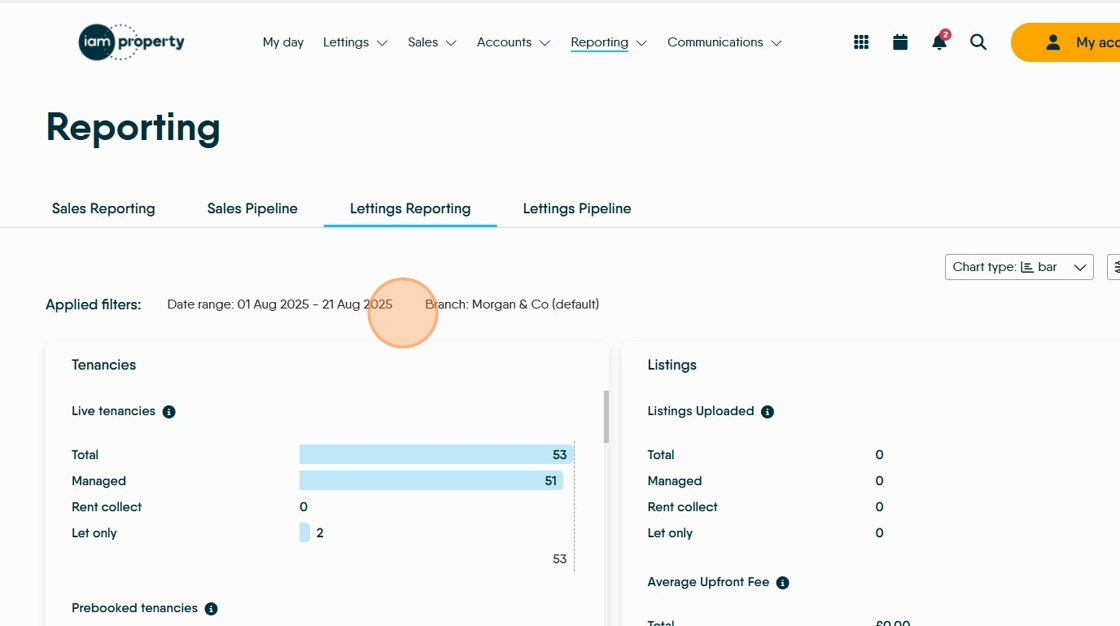This screenshot has height=626, width=1120.
Task: Expand the Communications menu
Action: click(x=724, y=42)
